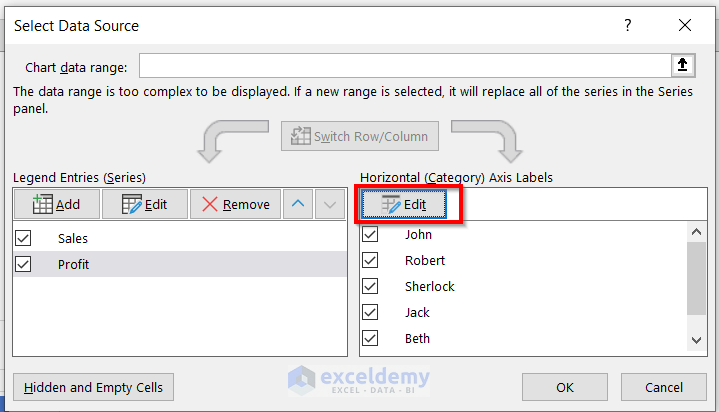Viewport: 719px width, 412px height.
Task: Select the Sales entry in the series list
Action: [73, 238]
